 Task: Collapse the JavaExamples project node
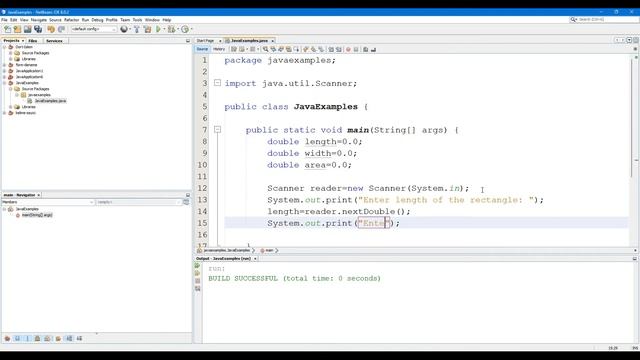pos(4,83)
